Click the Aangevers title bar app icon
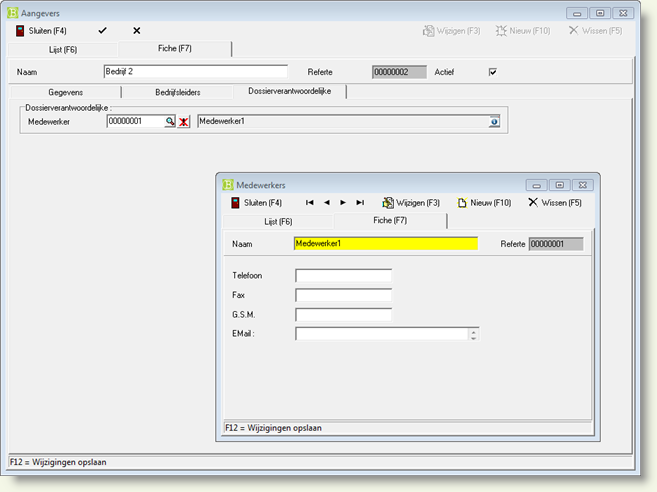The height and width of the screenshot is (492, 657). pyautogui.click(x=13, y=13)
